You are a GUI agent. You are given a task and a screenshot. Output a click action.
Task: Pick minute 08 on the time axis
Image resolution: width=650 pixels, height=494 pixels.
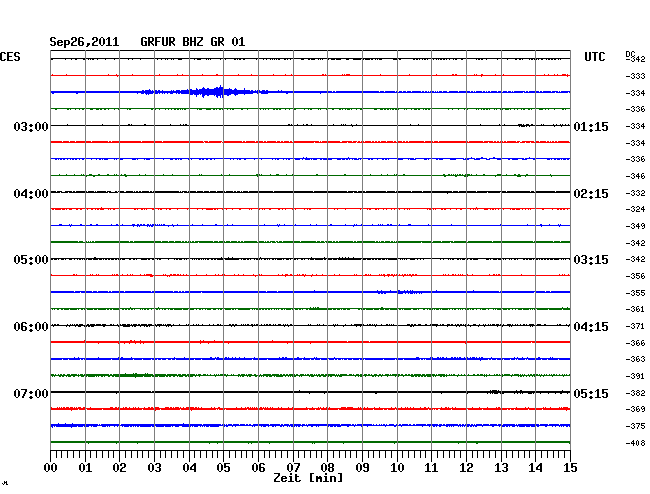(327, 468)
